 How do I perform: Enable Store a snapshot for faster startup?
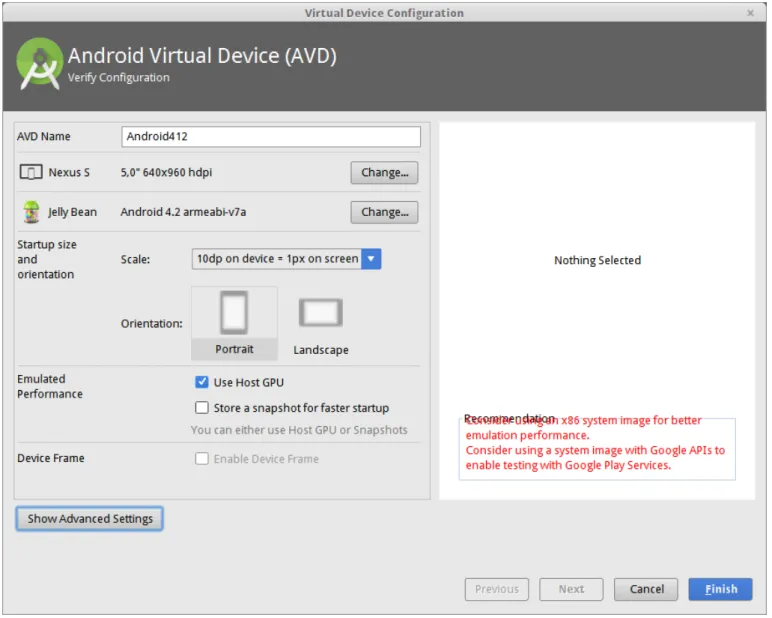pyautogui.click(x=202, y=409)
